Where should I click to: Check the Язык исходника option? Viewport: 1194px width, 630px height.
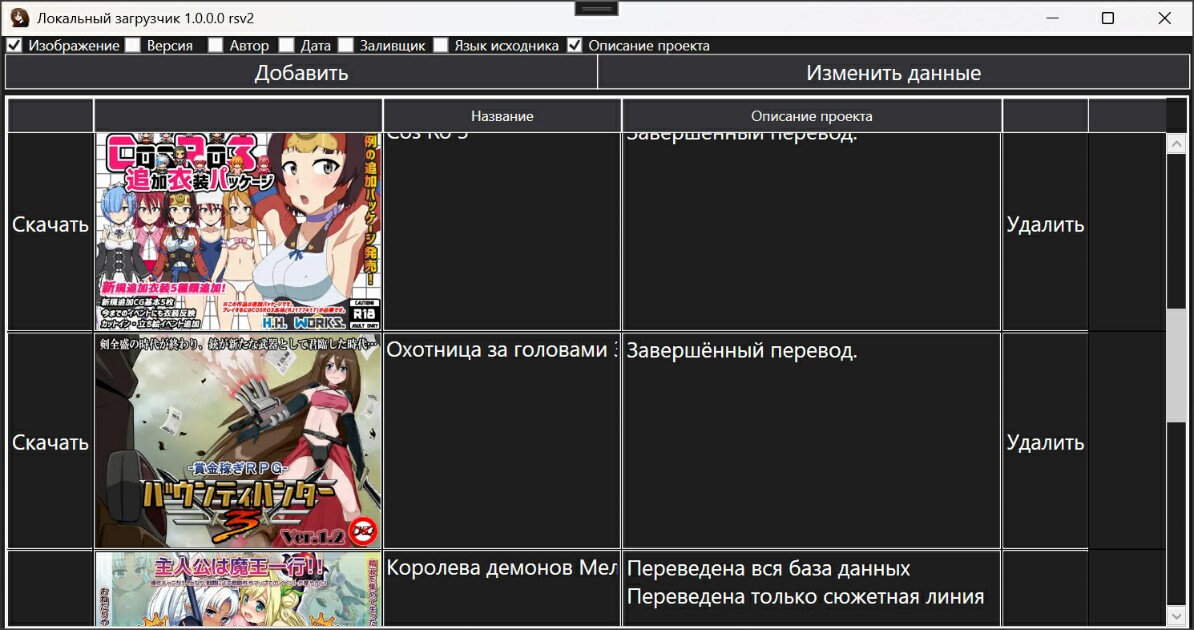440,45
